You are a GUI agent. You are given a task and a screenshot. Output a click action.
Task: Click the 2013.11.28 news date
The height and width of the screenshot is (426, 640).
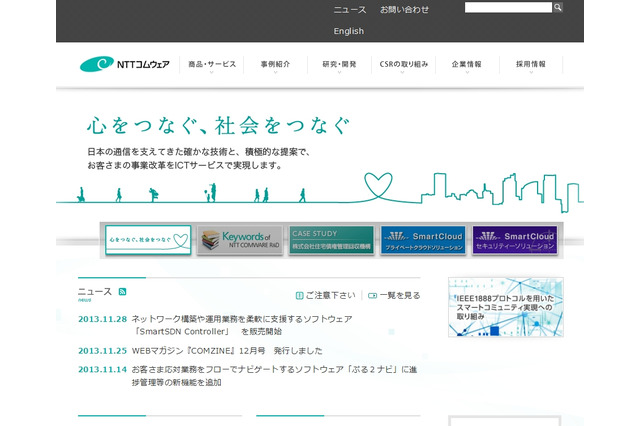click(102, 319)
